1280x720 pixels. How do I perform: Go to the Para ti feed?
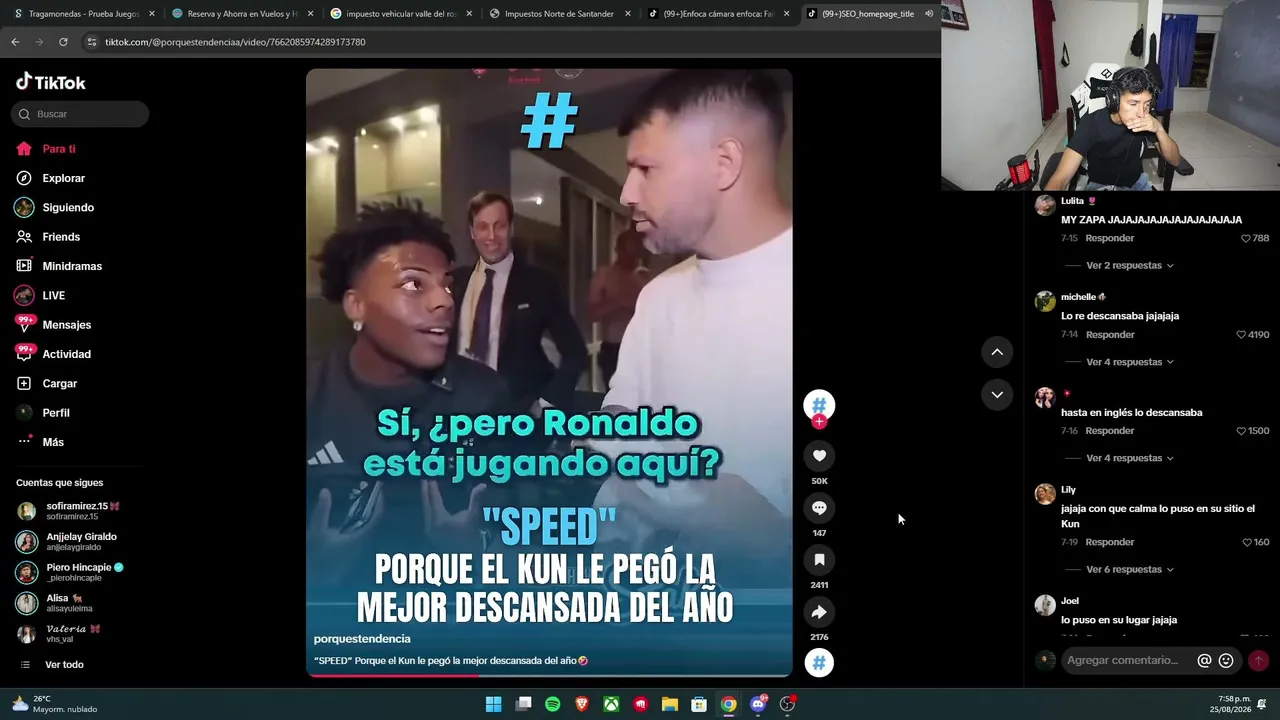(x=59, y=149)
